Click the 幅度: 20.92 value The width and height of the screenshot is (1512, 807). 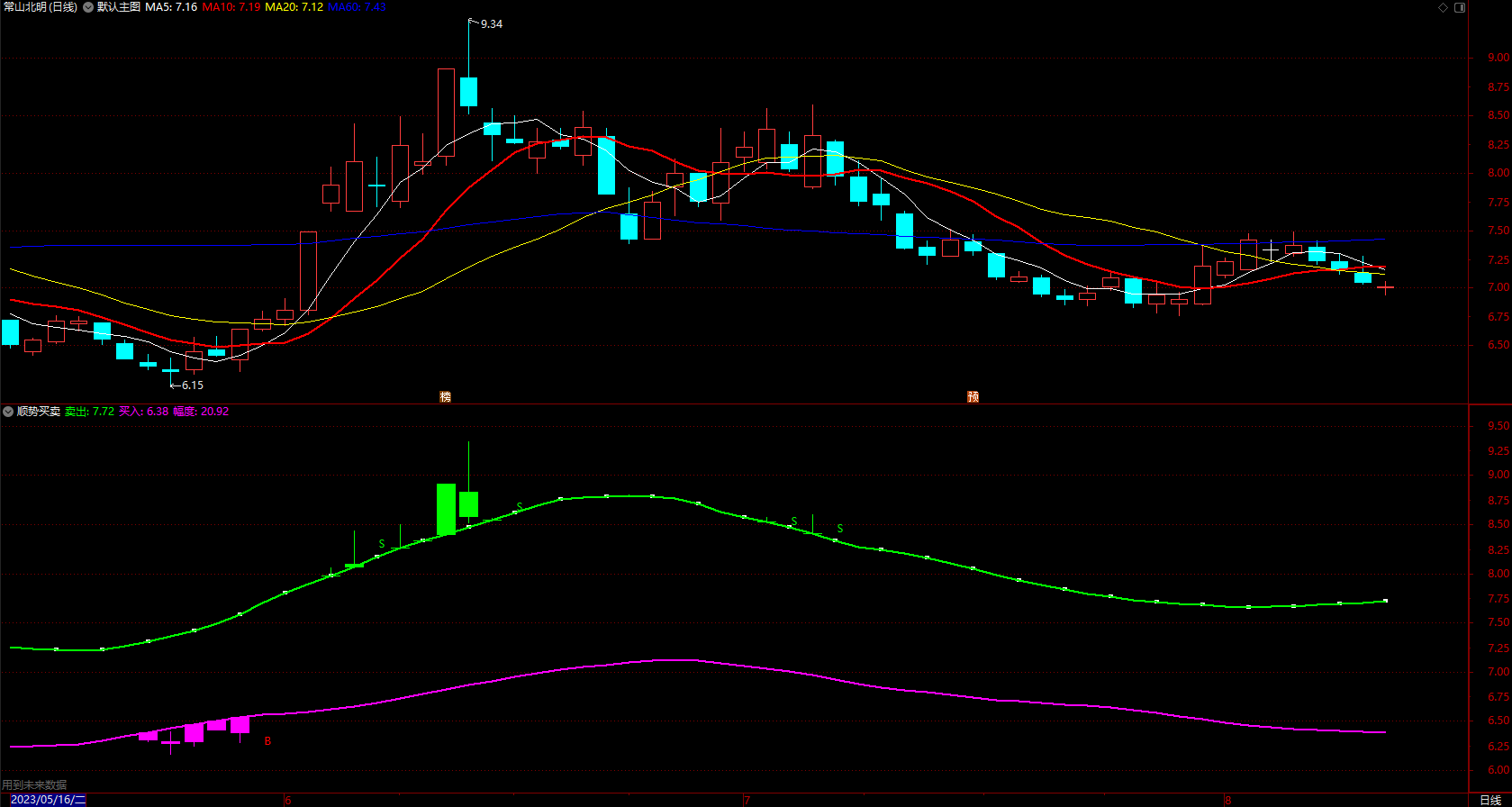pyautogui.click(x=201, y=412)
